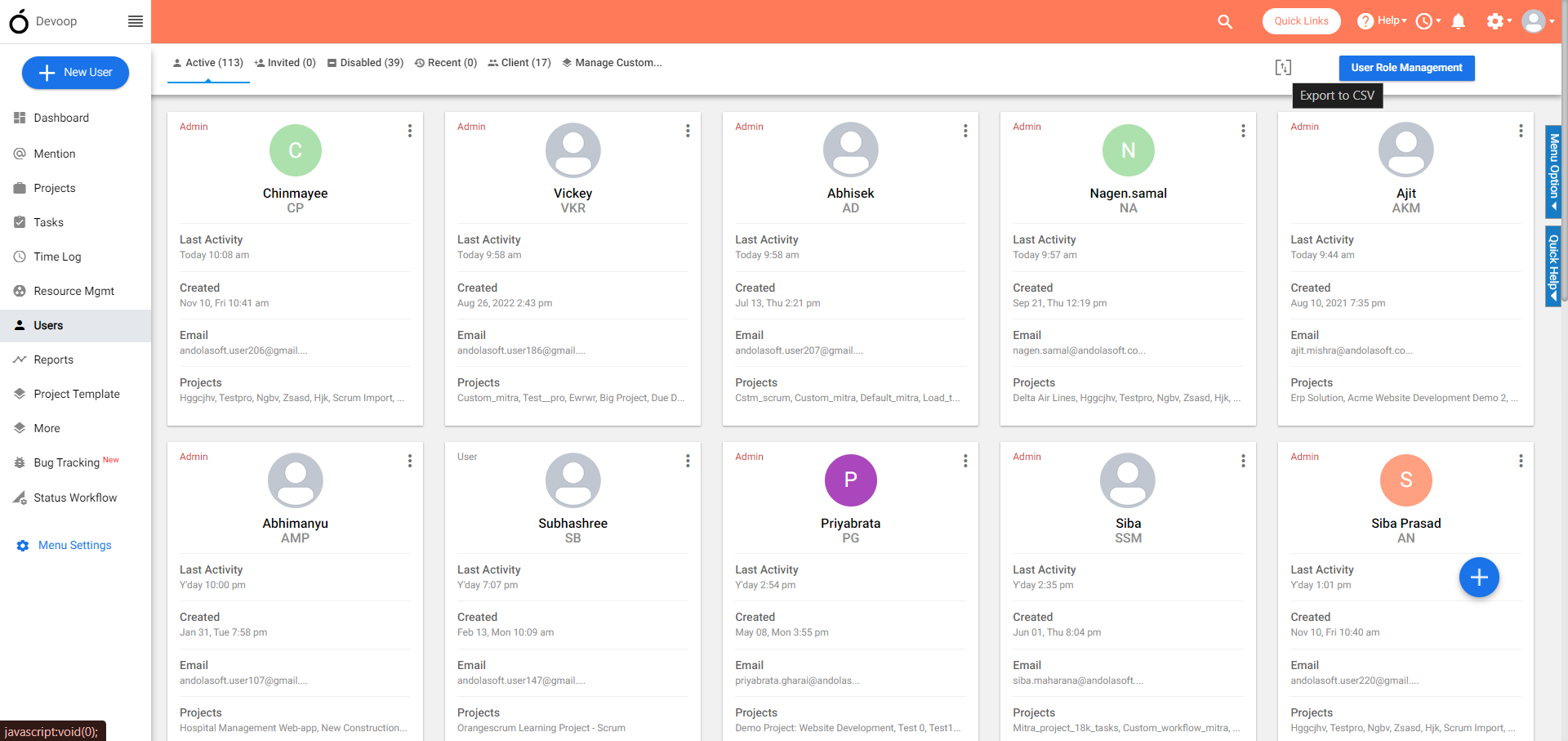The image size is (1568, 741).
Task: Open the Help dropdown in the header
Action: pos(1382,21)
